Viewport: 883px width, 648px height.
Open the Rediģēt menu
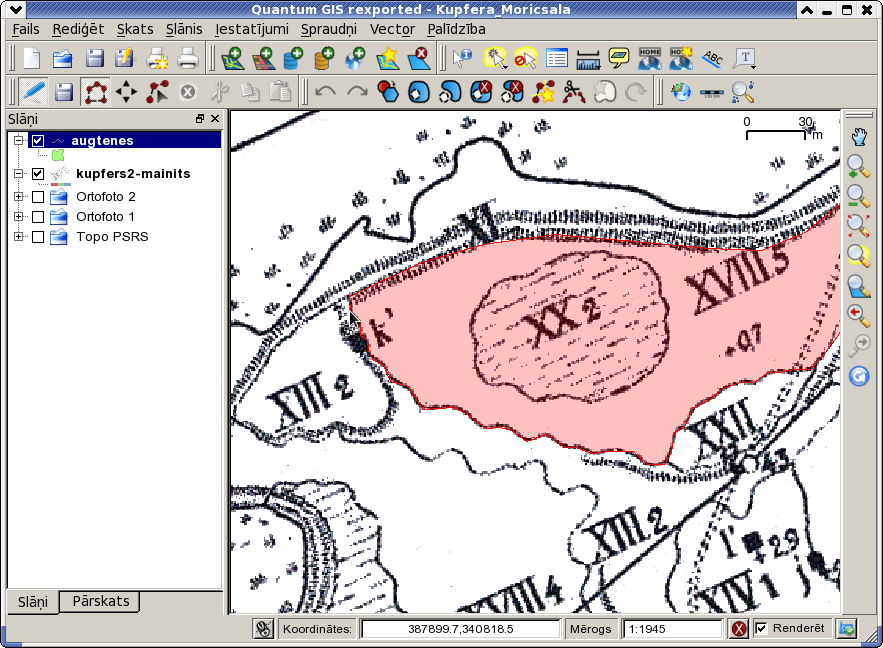click(78, 29)
